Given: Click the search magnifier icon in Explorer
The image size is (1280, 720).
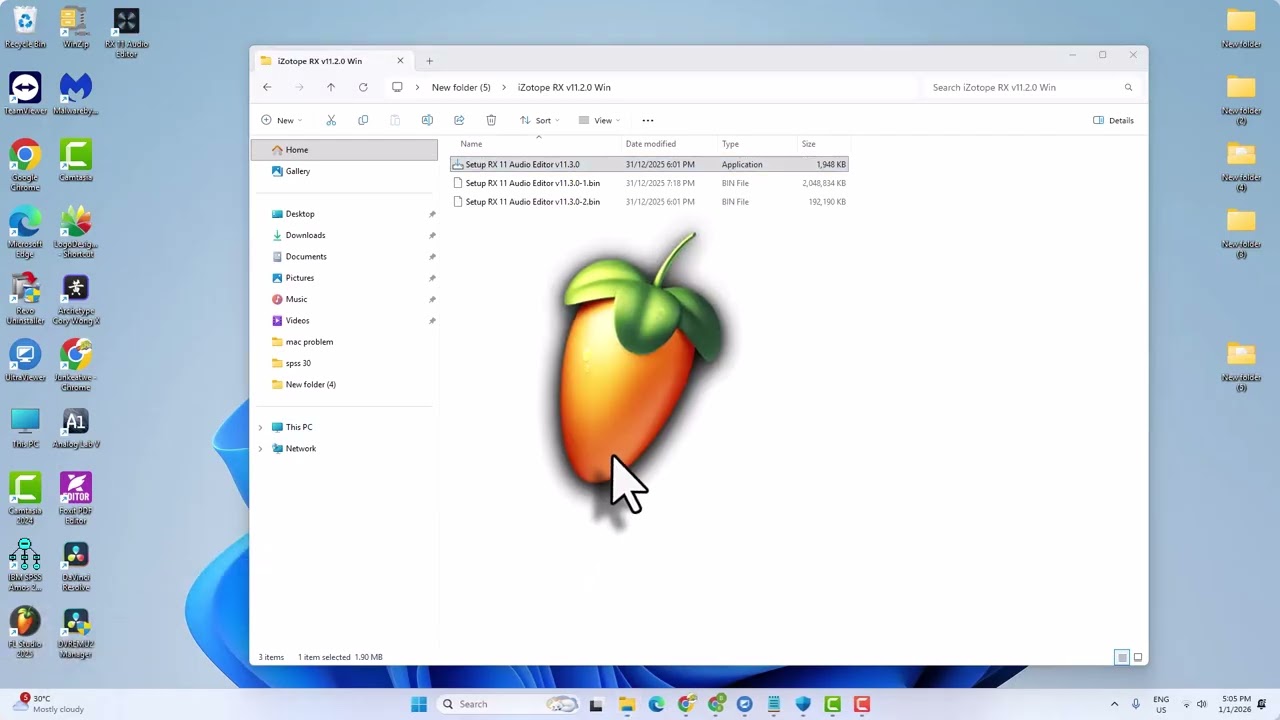Looking at the screenshot, I should click(x=1128, y=87).
